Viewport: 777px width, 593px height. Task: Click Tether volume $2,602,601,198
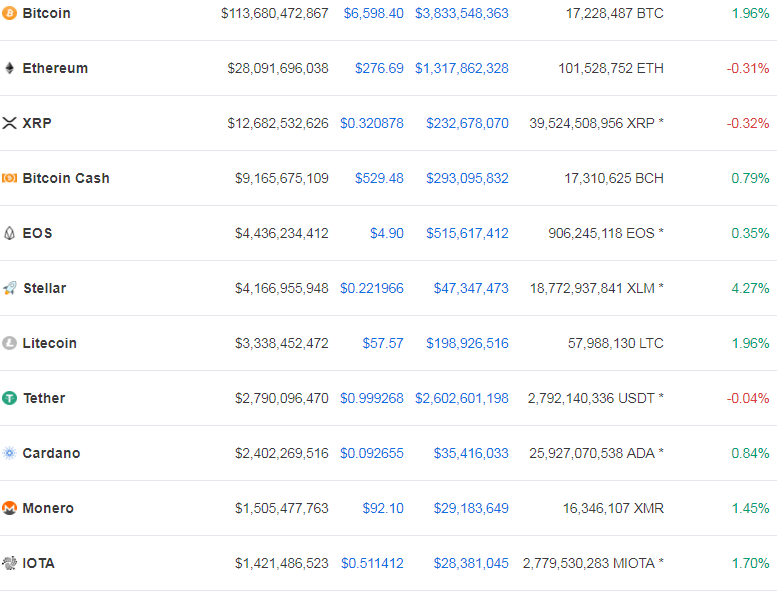coord(462,398)
